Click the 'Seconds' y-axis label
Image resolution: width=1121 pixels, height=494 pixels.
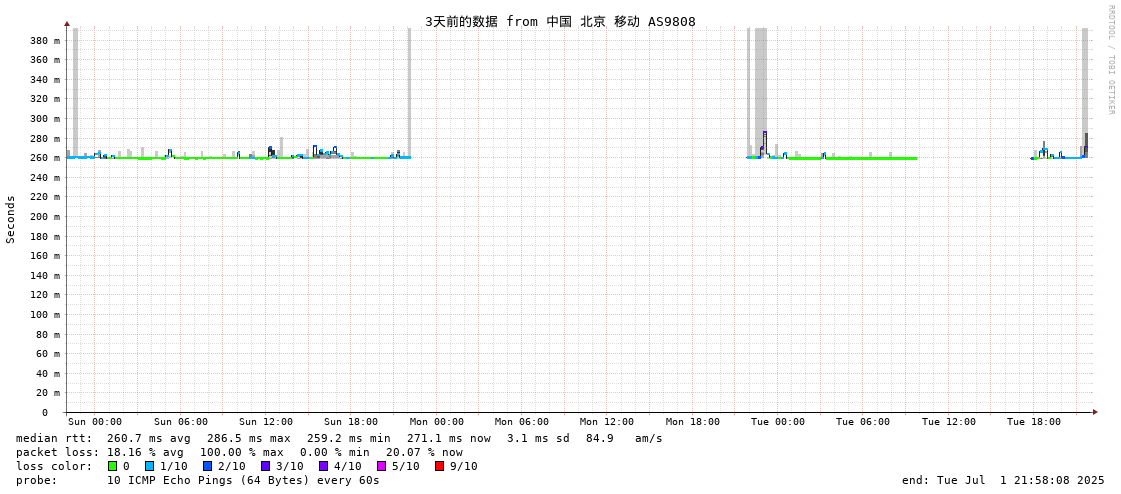click(x=11, y=219)
